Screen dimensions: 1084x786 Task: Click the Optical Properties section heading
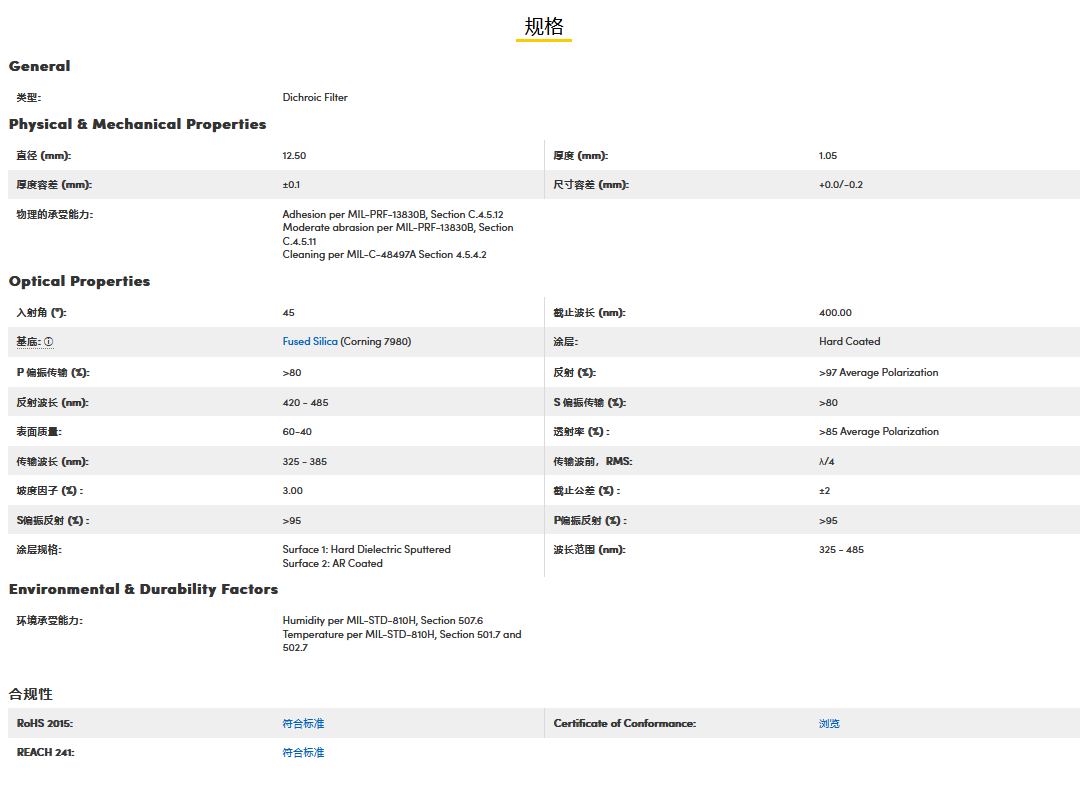pyautogui.click(x=80, y=281)
